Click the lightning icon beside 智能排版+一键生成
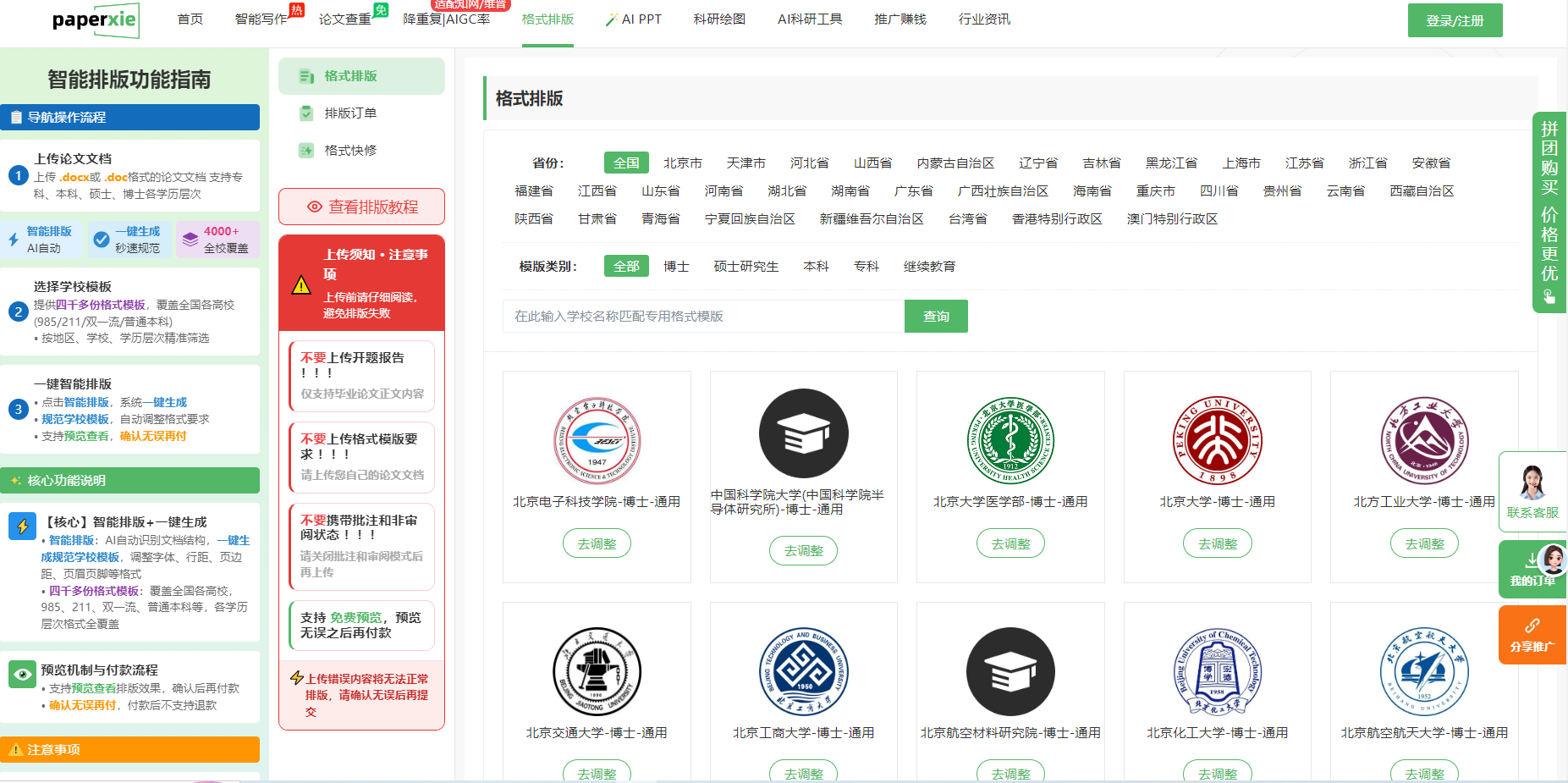The height and width of the screenshot is (783, 1568). 23,526
